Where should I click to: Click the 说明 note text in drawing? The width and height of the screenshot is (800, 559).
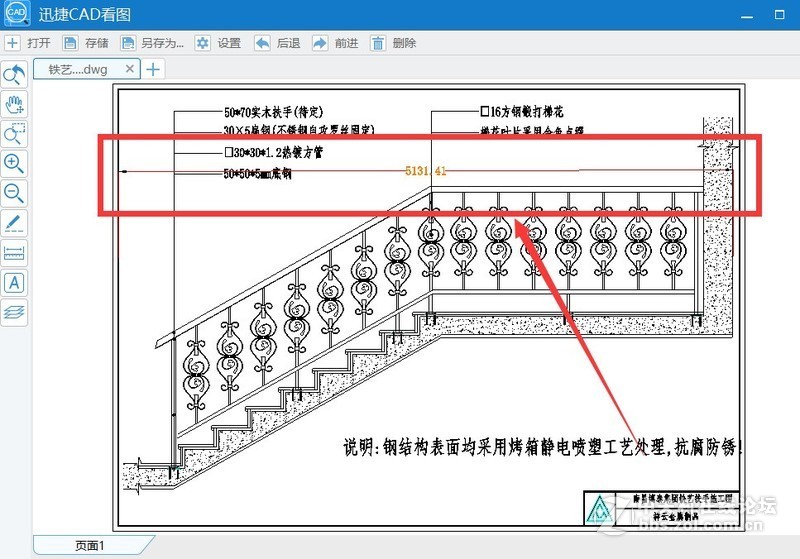coord(541,447)
